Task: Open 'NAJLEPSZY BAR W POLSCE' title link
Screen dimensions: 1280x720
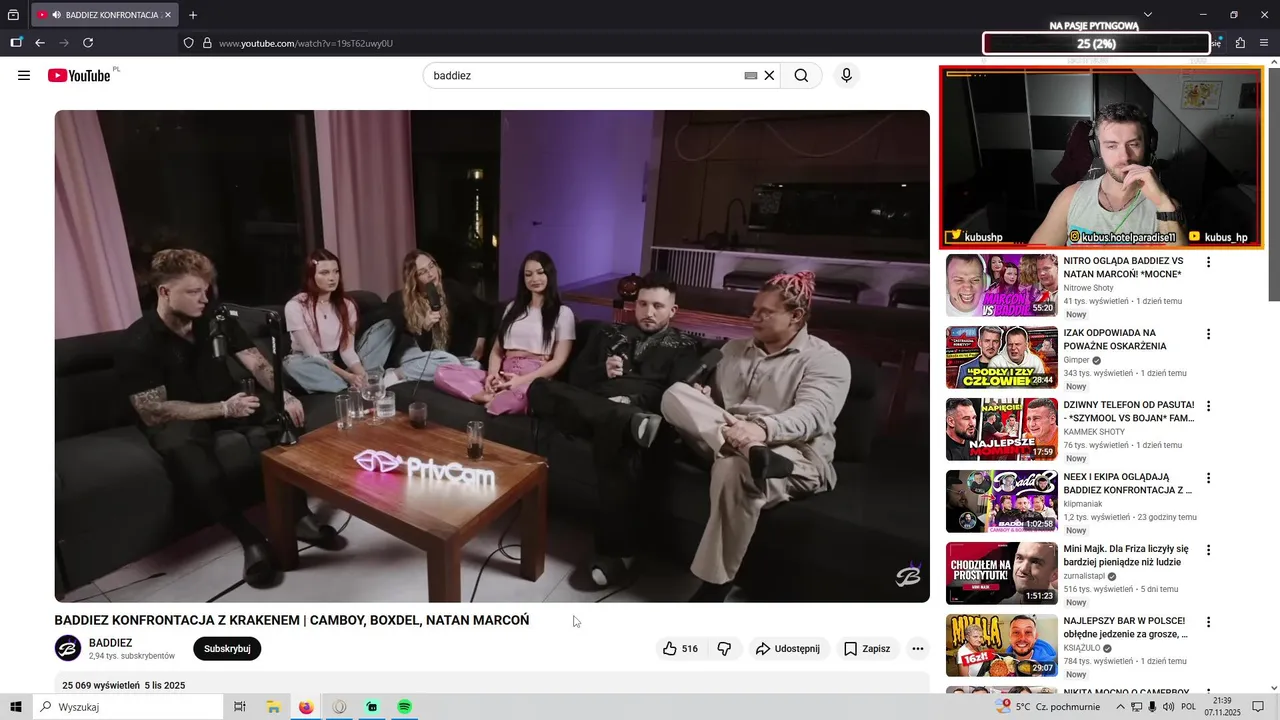Action: point(1126,628)
